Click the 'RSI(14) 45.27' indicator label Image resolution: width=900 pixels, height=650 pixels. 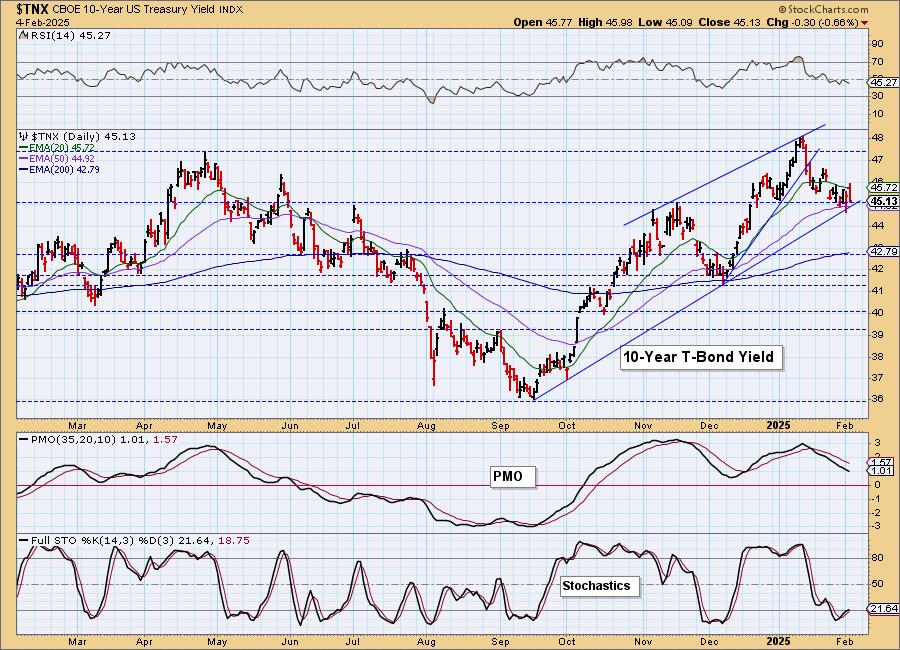point(71,35)
